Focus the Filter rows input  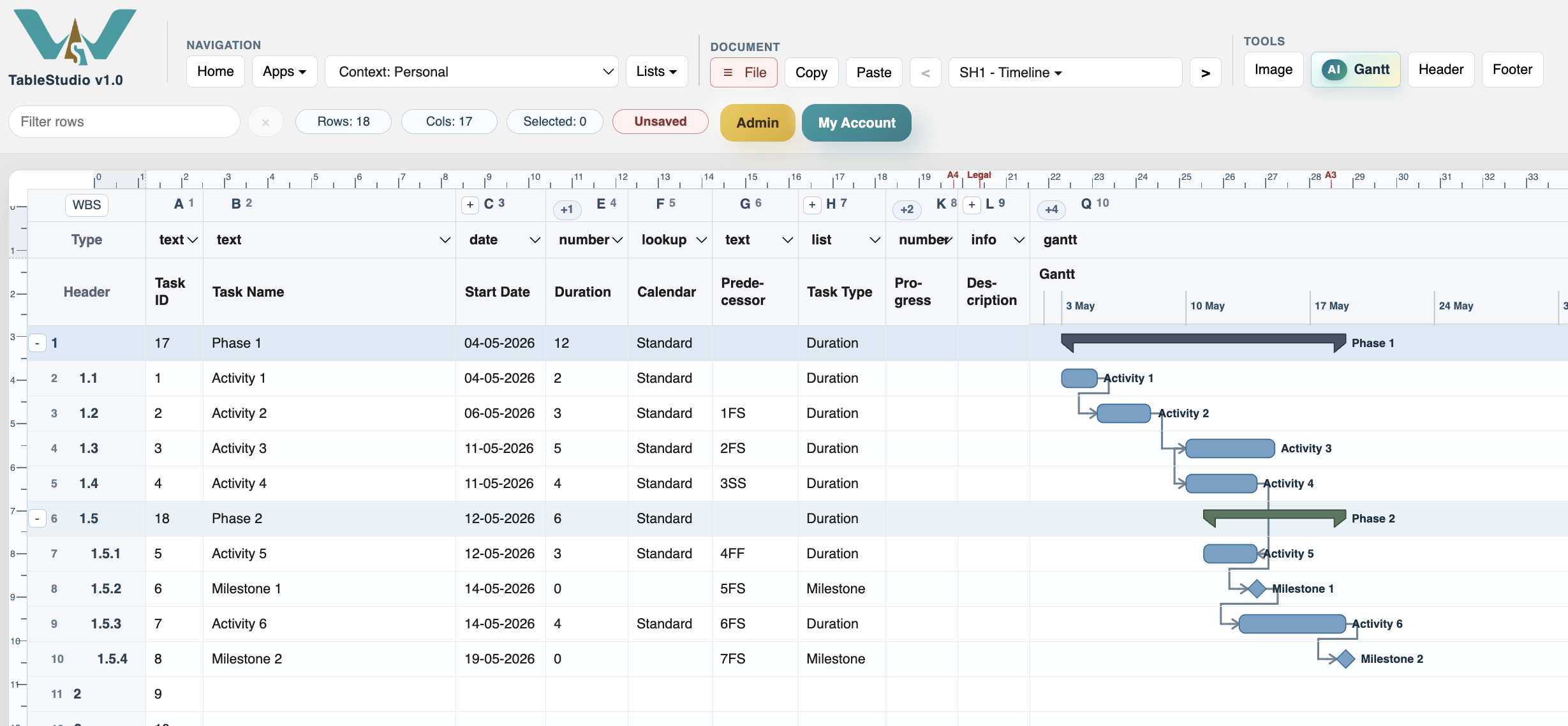[x=124, y=122]
